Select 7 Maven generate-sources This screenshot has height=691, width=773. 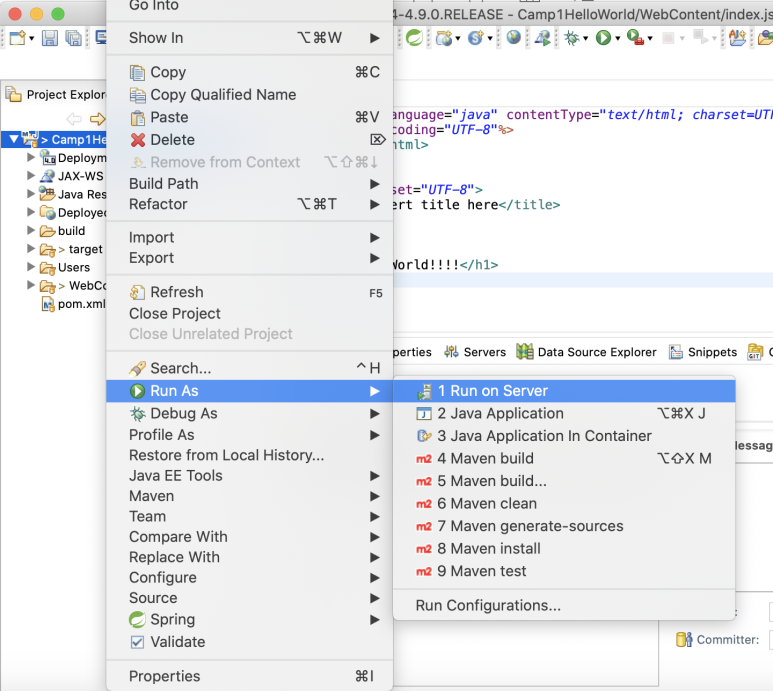[564, 526]
